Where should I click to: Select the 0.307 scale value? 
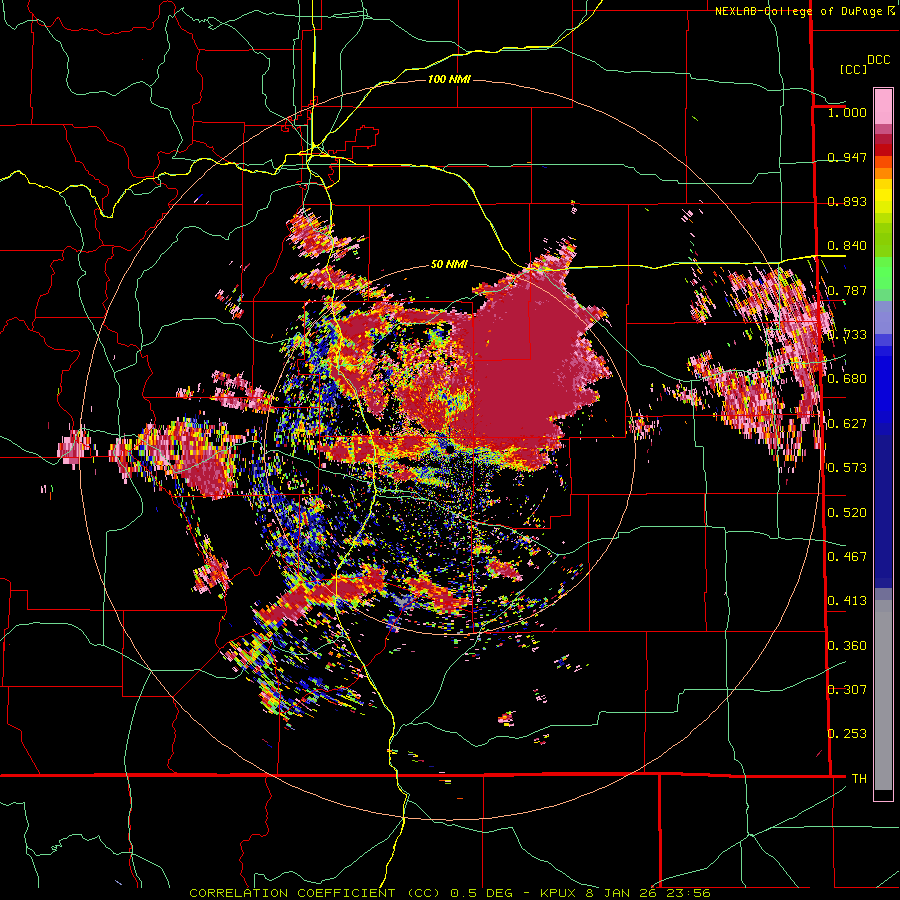click(847, 690)
